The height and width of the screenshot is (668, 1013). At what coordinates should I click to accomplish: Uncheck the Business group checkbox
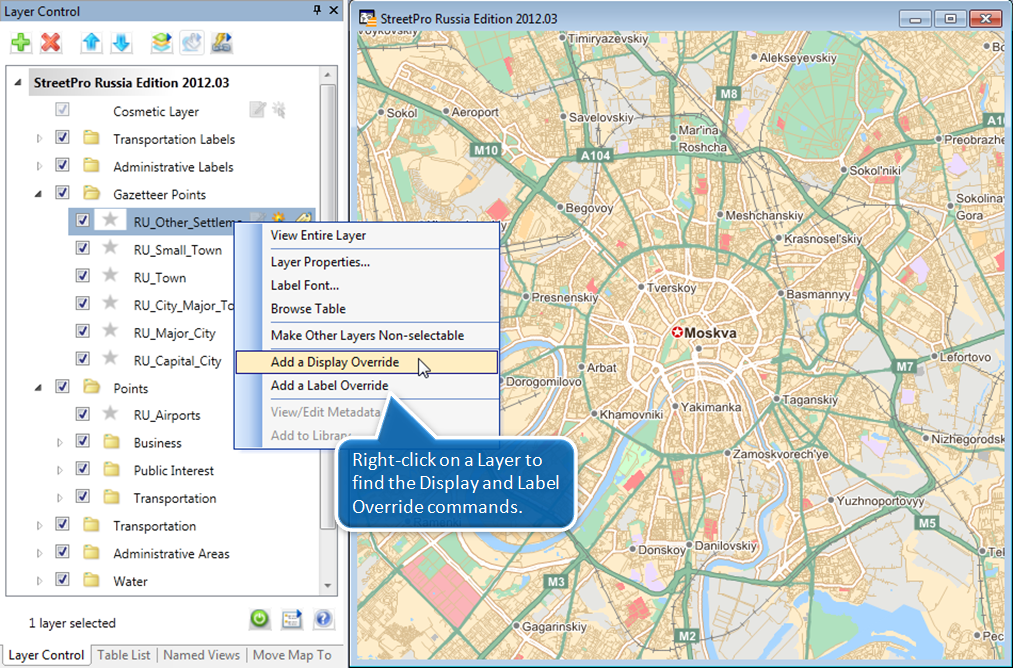point(83,441)
